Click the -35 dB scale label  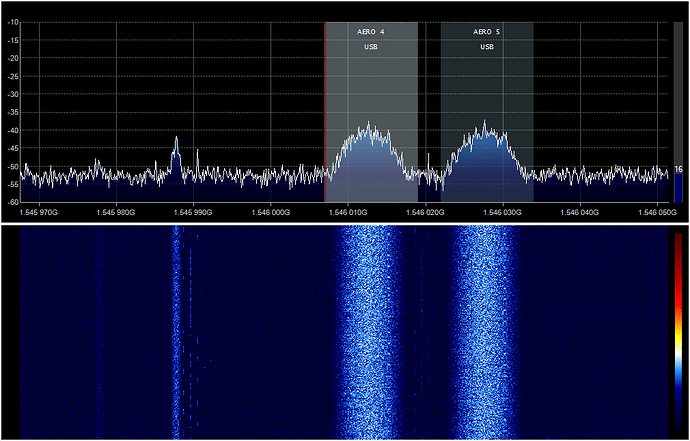point(12,112)
